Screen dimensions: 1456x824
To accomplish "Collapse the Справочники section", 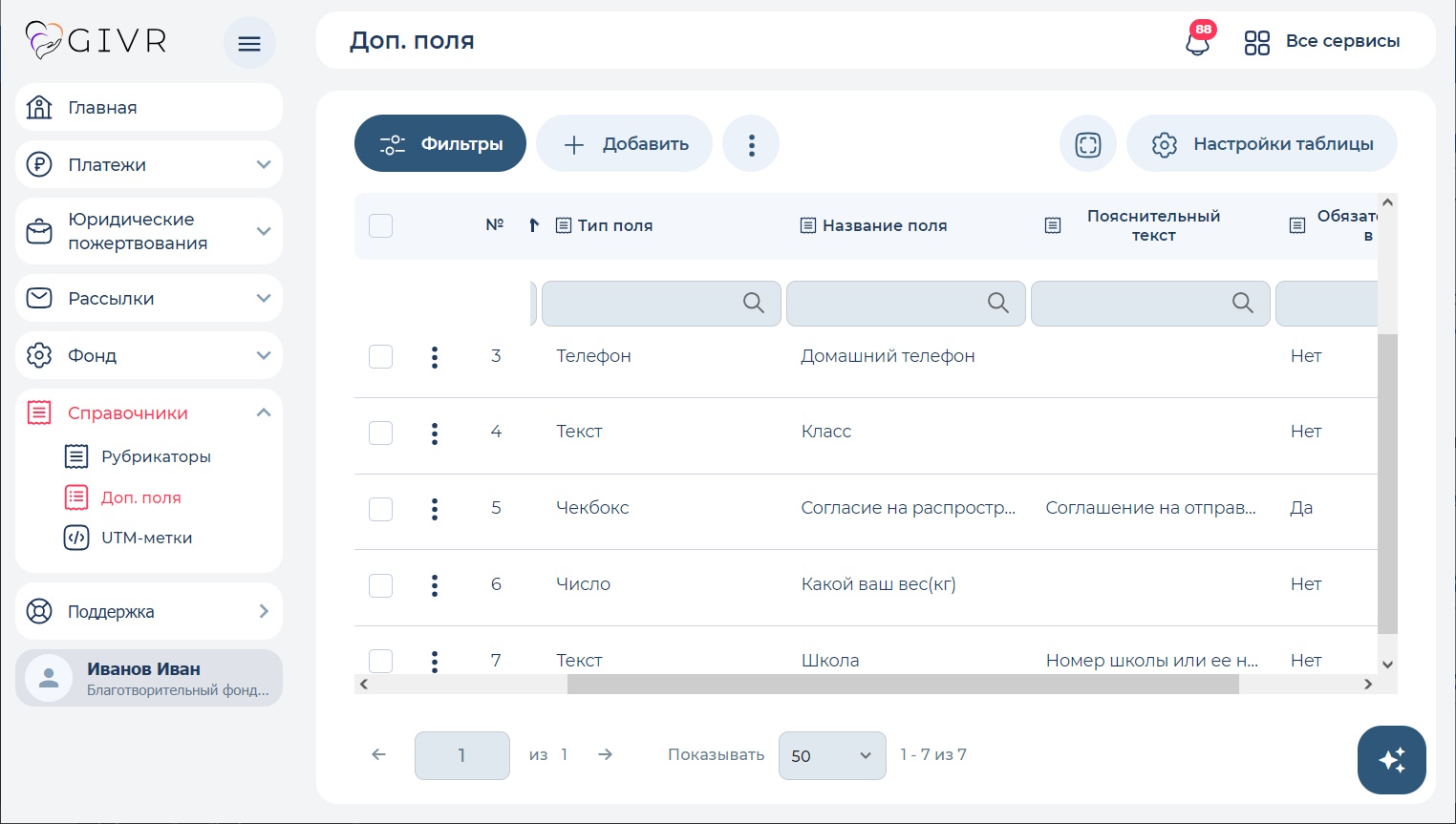I will (149, 412).
